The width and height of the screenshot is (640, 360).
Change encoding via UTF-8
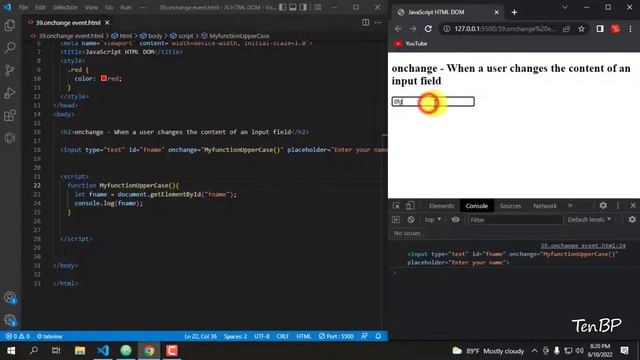point(262,336)
